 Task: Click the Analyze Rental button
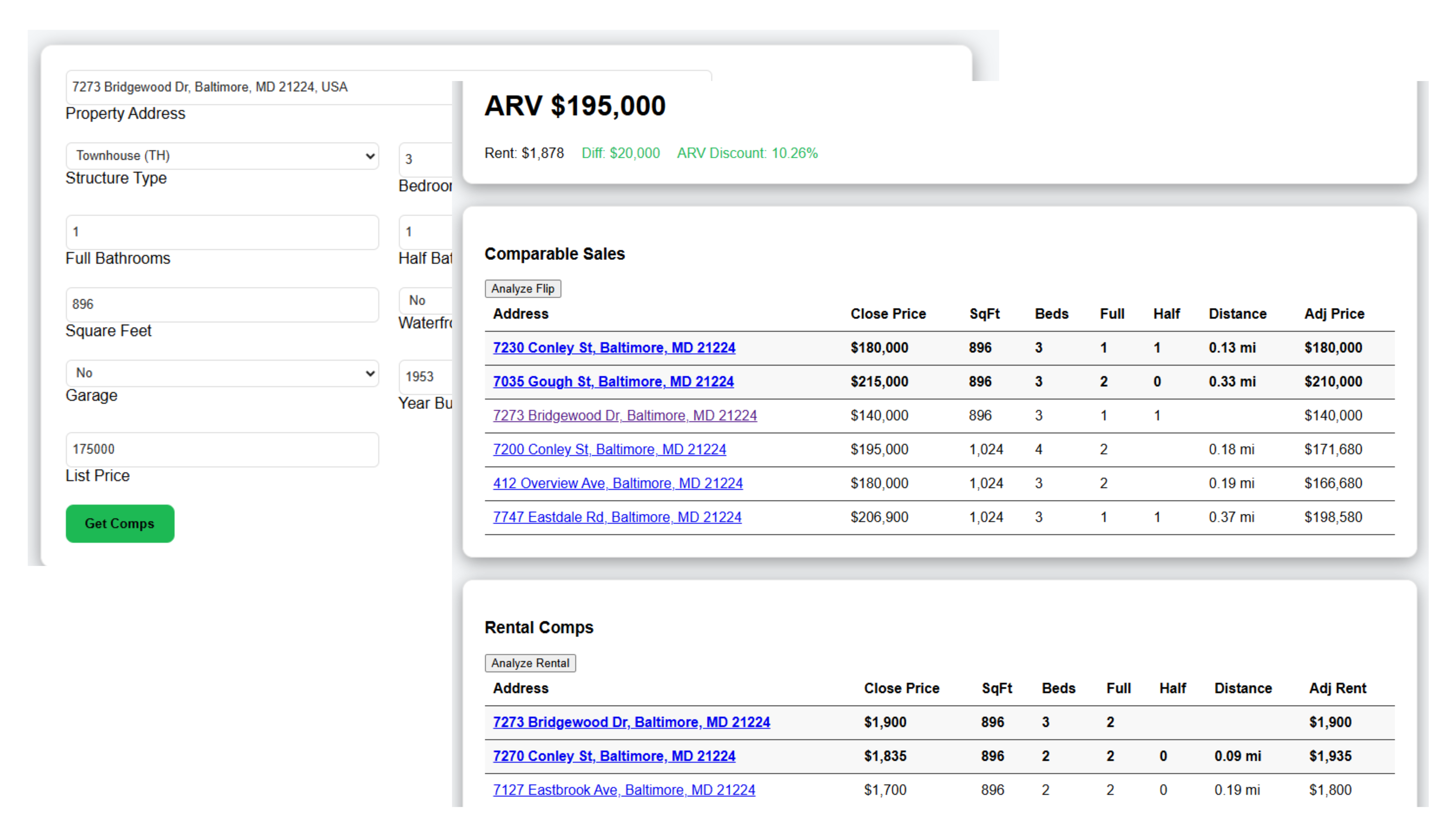coord(530,663)
